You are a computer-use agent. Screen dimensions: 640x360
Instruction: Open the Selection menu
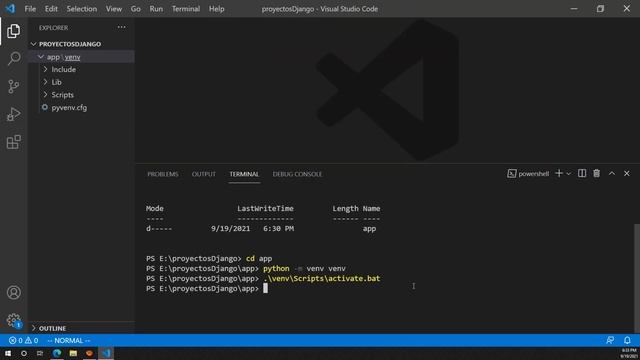[82, 9]
